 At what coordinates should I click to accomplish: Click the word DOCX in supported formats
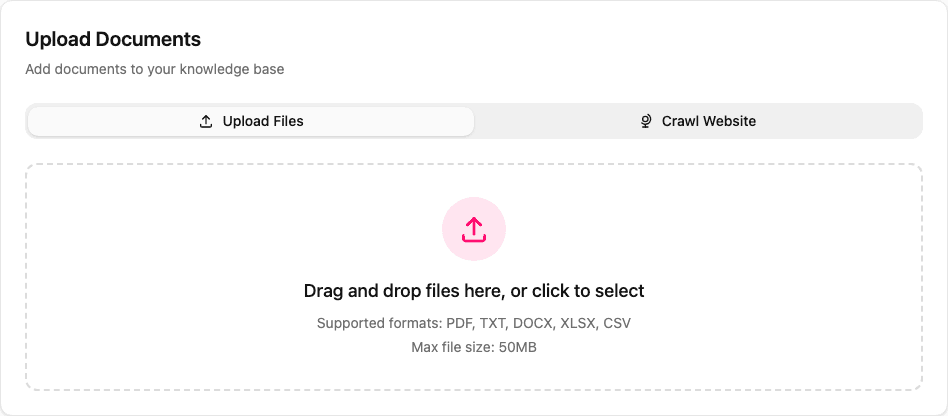(534, 323)
